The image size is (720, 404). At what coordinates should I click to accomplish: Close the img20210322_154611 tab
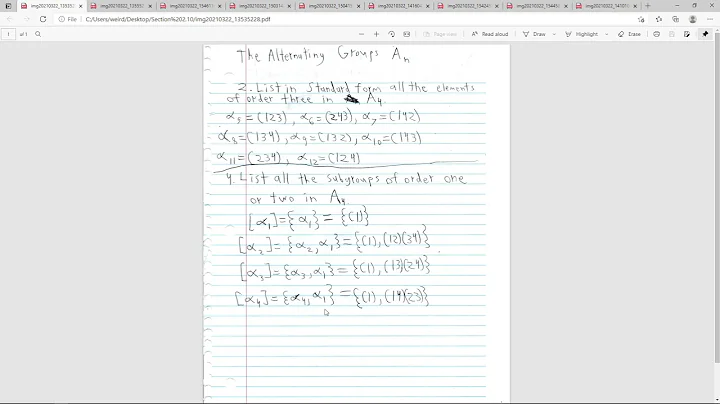click(x=219, y=6)
